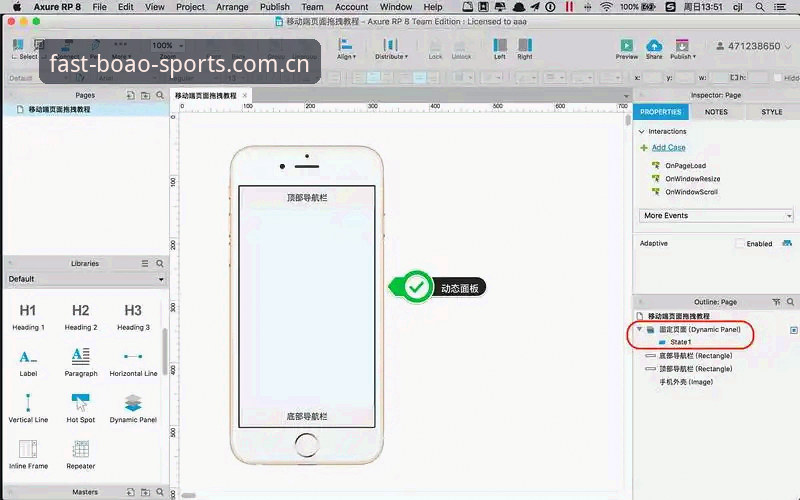Screen dimensions: 800x500
Task: Open the Publish menu in the menu bar
Action: coord(274,7)
